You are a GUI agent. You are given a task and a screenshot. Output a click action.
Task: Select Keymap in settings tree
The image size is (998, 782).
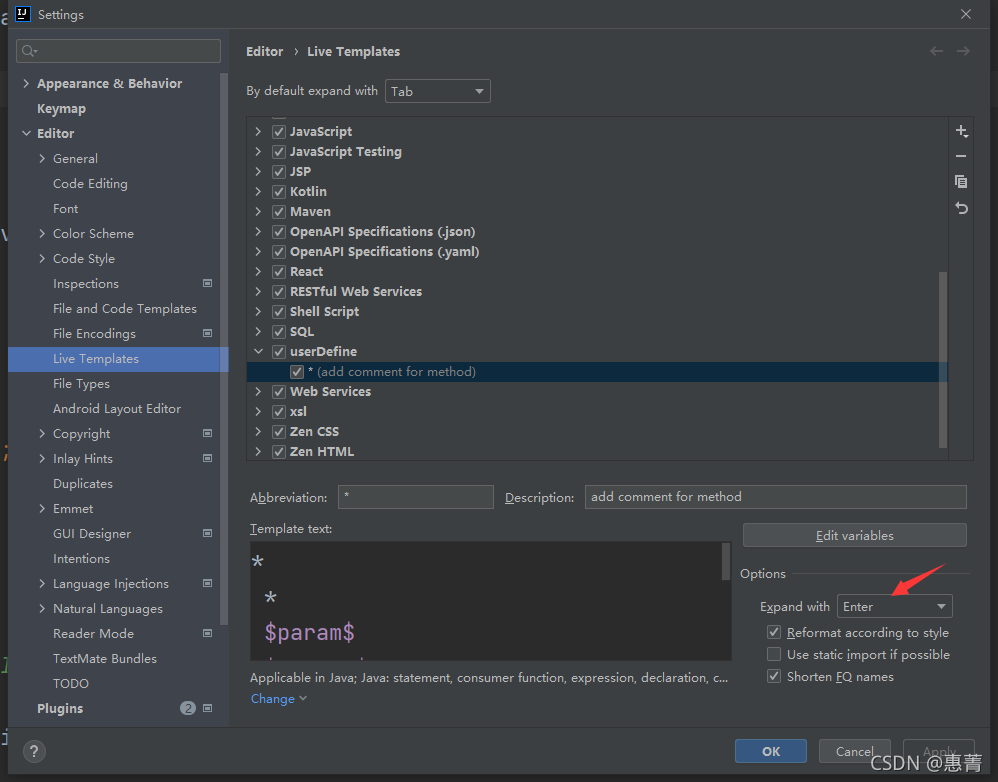tap(61, 109)
